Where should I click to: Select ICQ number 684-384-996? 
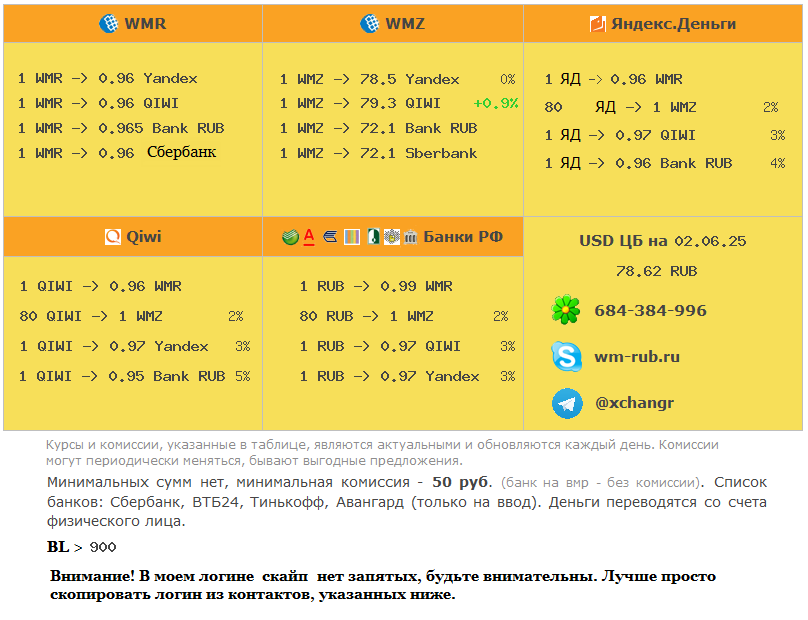(650, 310)
